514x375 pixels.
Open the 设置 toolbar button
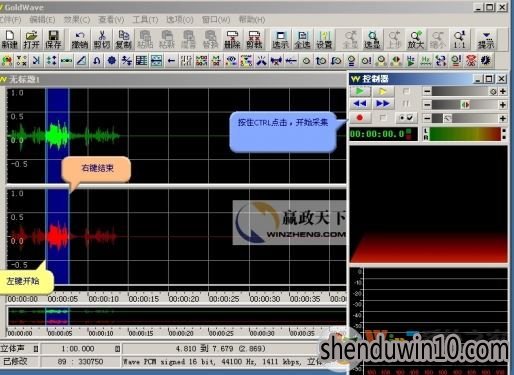point(324,39)
